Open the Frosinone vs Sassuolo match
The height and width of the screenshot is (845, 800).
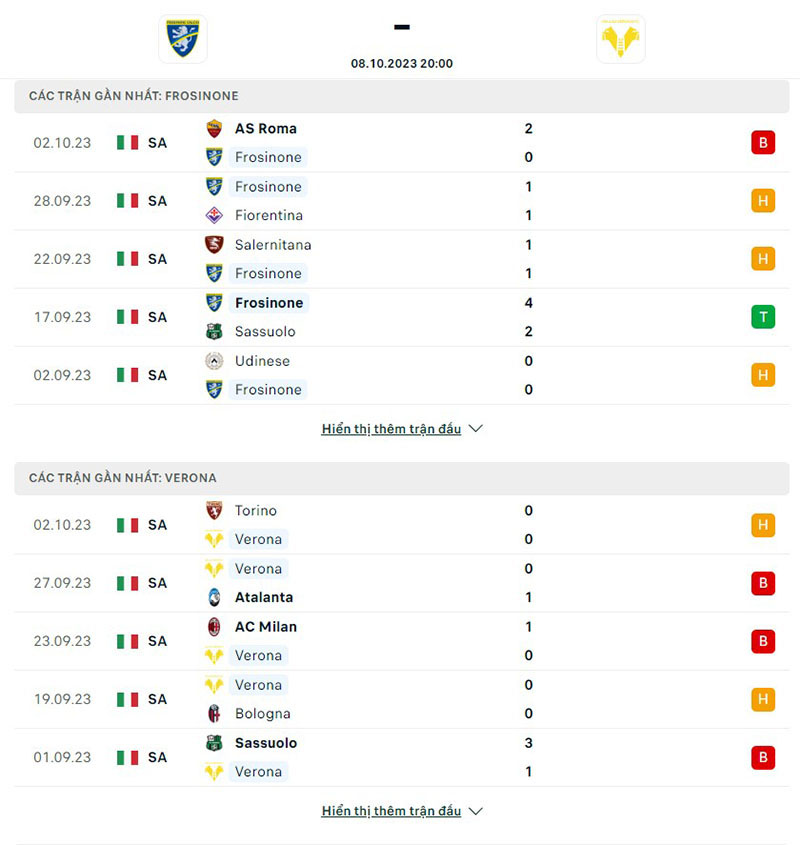pyautogui.click(x=400, y=317)
